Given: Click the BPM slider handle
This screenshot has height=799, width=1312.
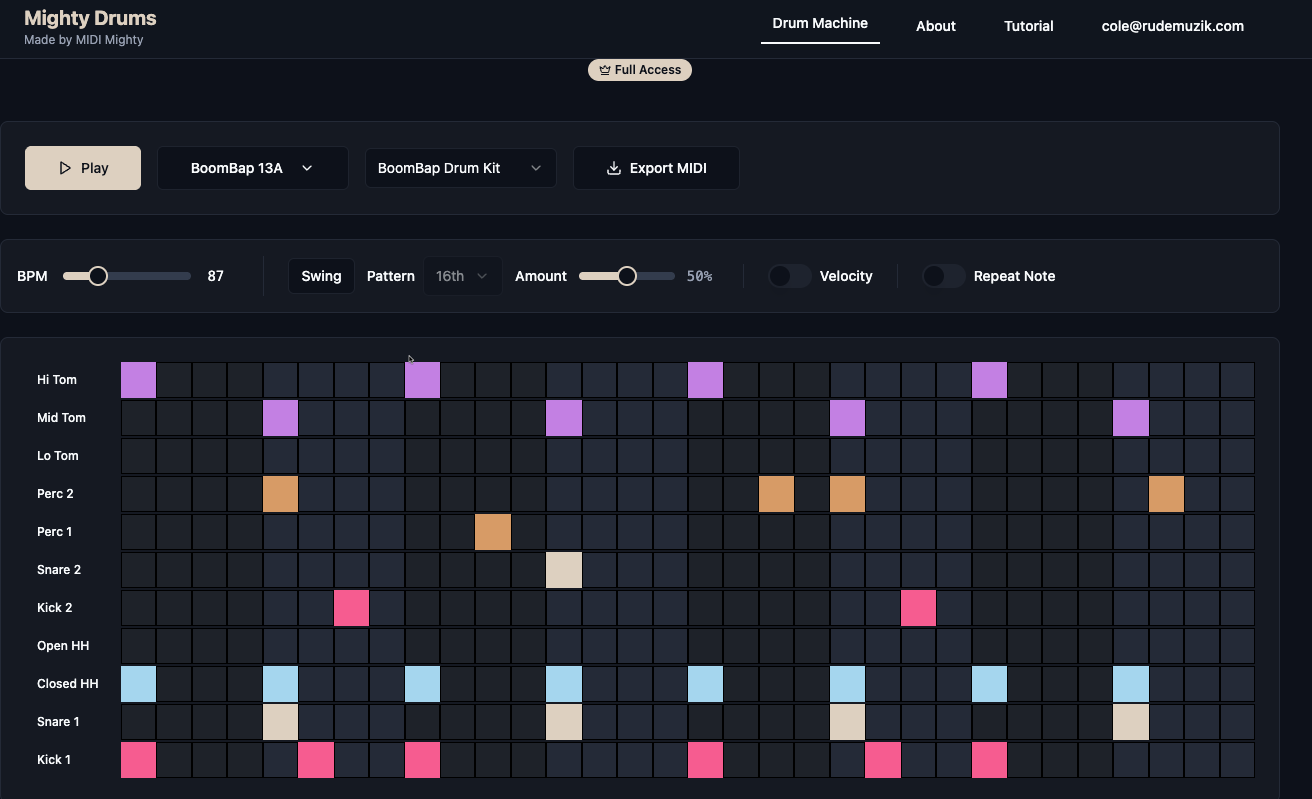Looking at the screenshot, I should (x=98, y=276).
